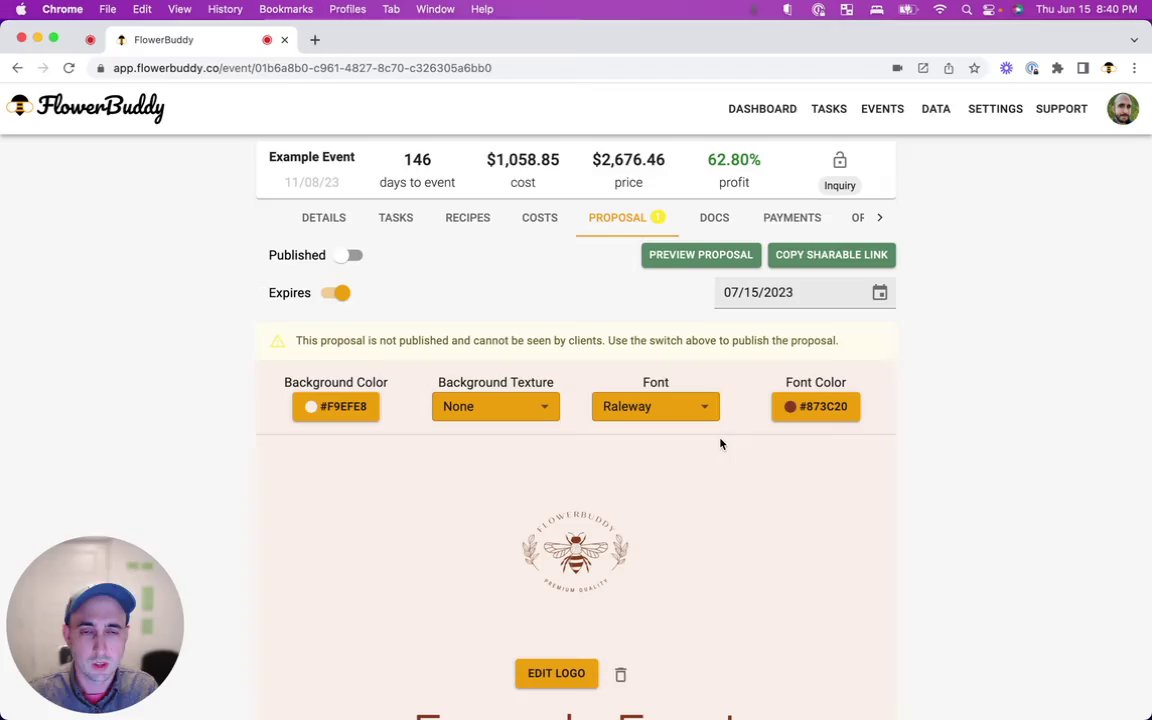
Task: Click the 62.80% profit value
Action: [x=734, y=159]
